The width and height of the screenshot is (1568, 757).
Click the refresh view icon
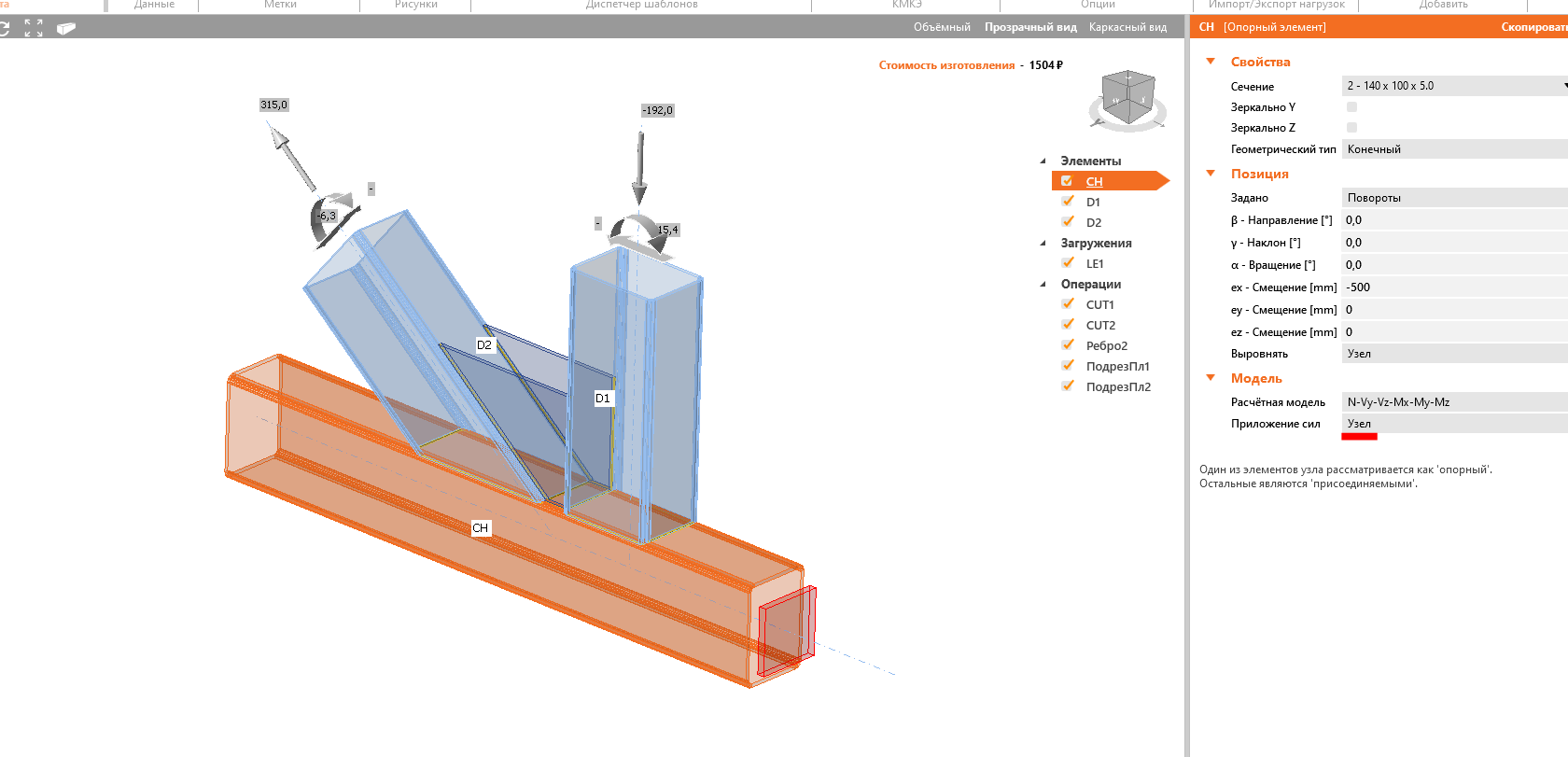tap(5, 28)
